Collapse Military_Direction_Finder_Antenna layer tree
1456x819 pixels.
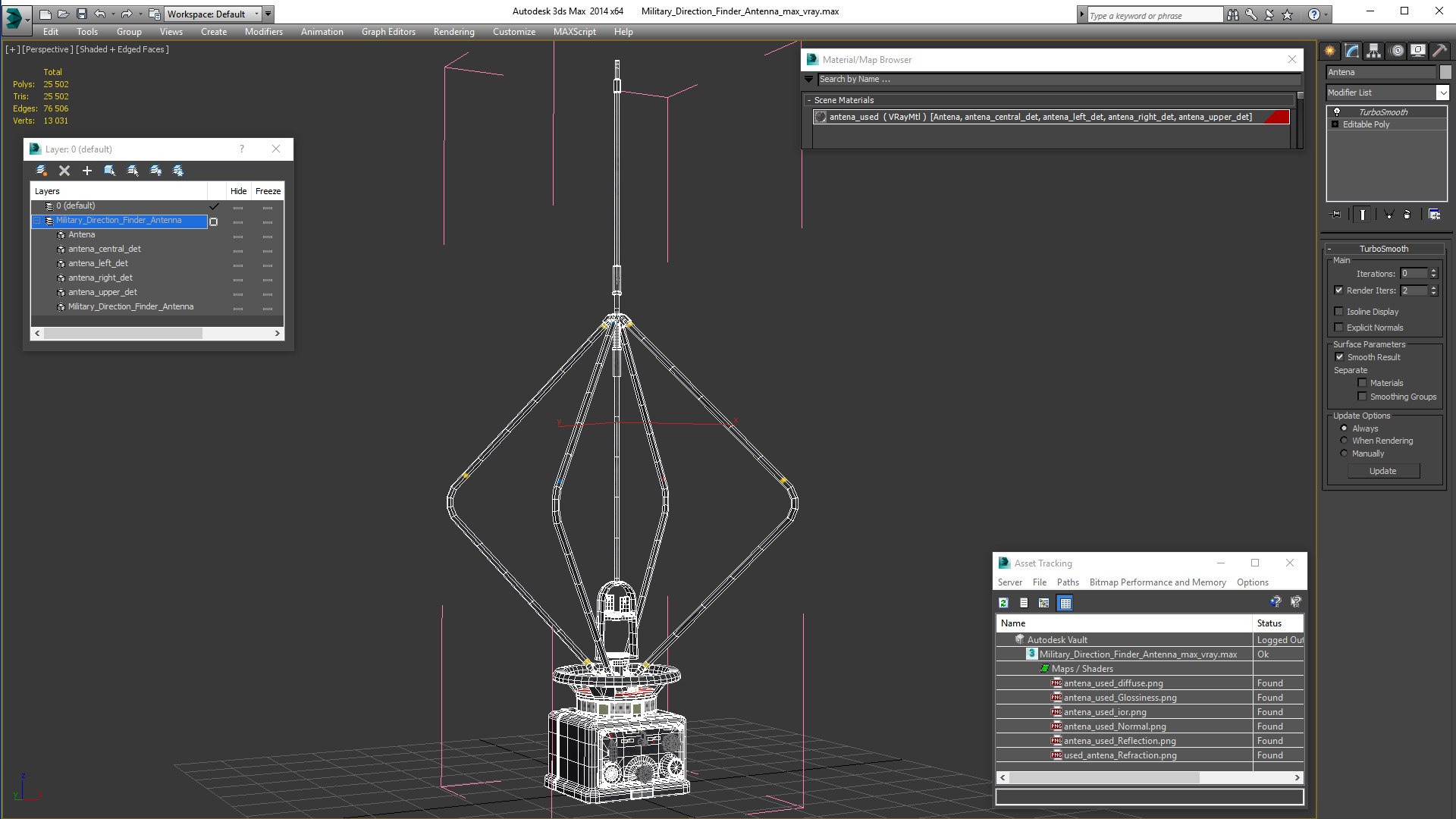point(36,221)
